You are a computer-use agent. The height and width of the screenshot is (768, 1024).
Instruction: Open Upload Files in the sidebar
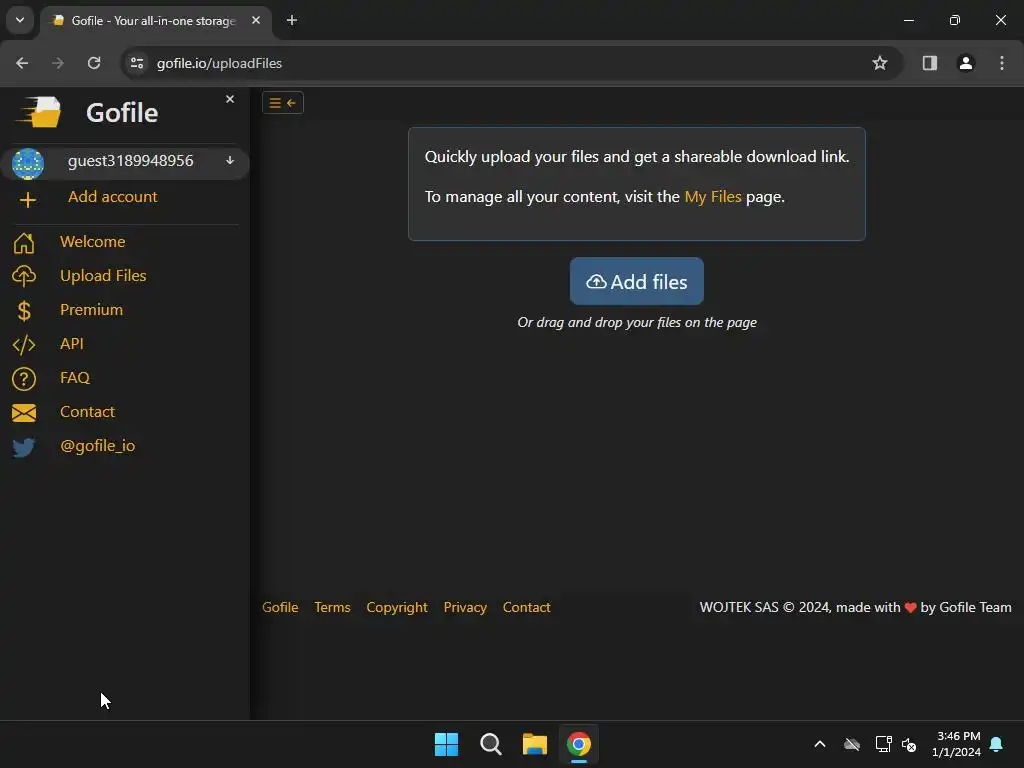click(x=103, y=276)
